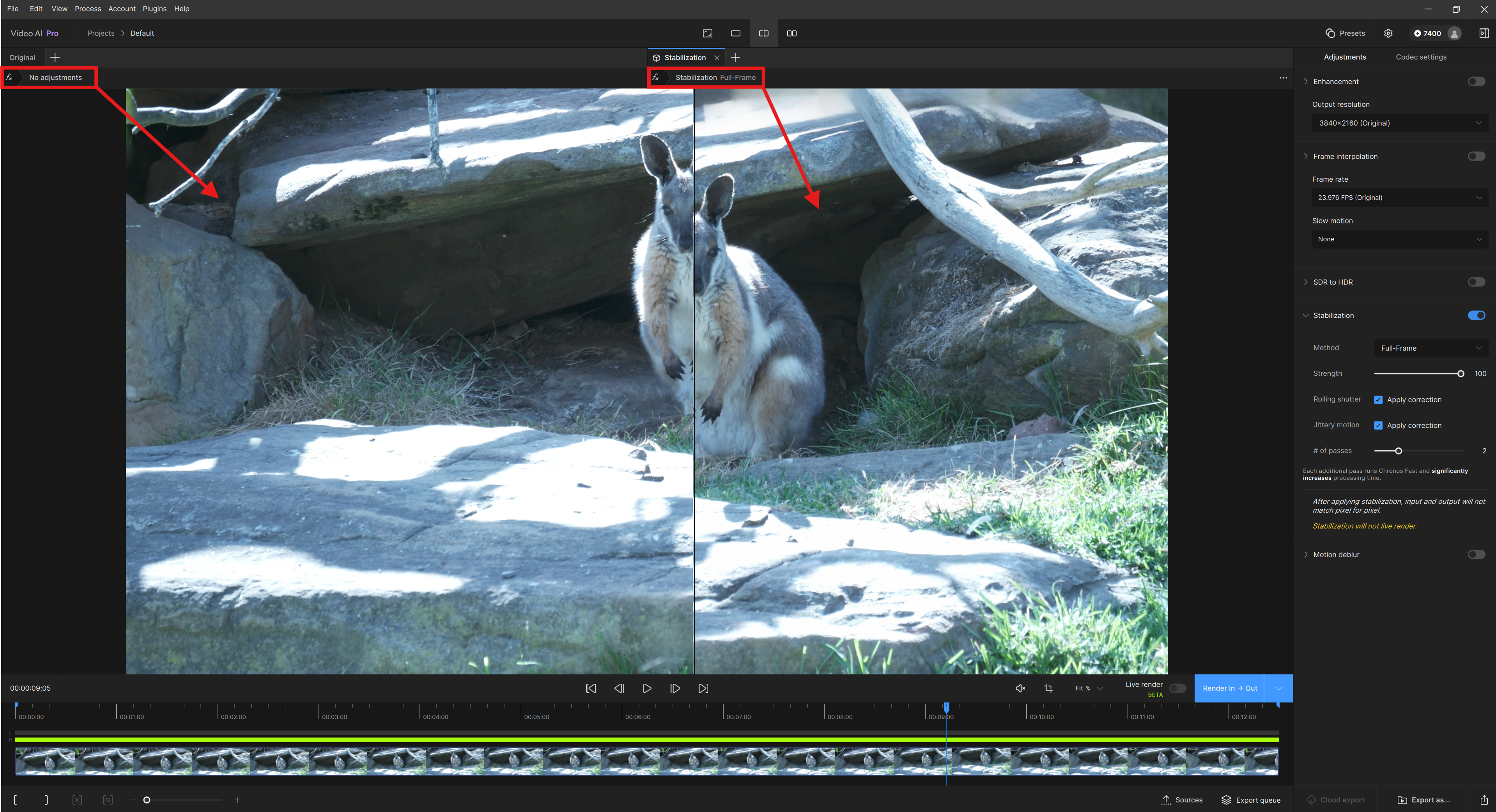Open preferences with the gear icon

pyautogui.click(x=1388, y=33)
